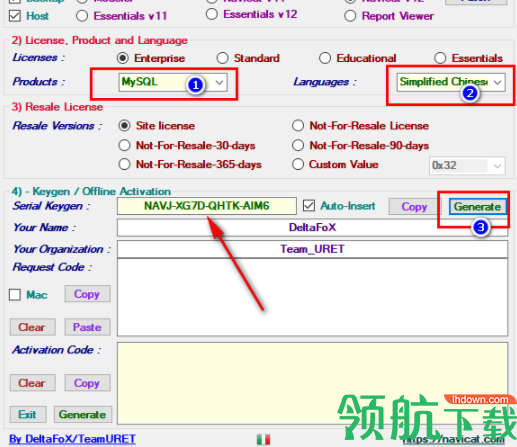Clear the Activation Code

tap(32, 383)
